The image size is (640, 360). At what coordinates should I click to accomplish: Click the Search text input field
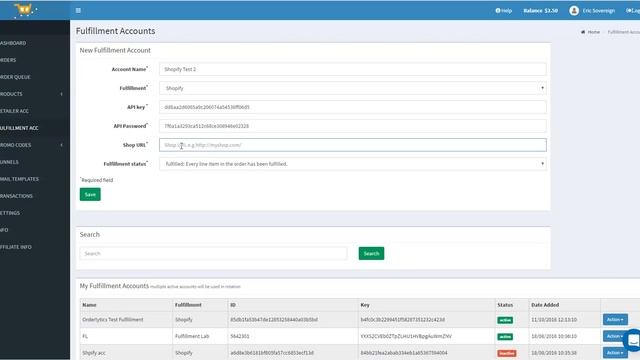click(x=213, y=253)
